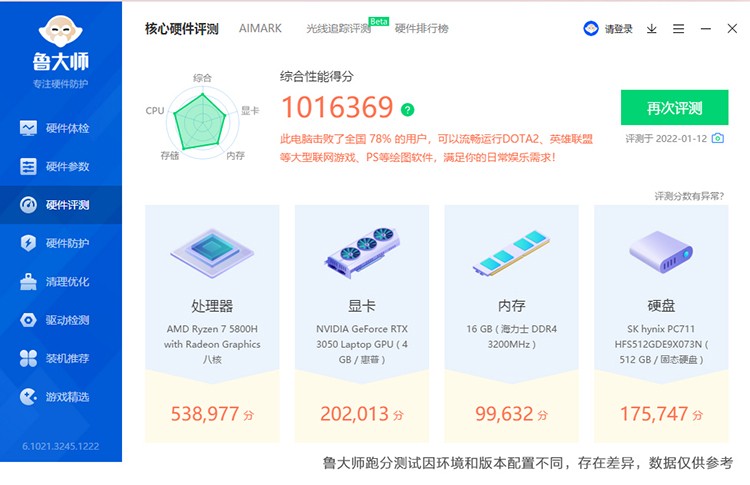The height and width of the screenshot is (485, 750).
Task: Switch to the 硬件排行榜 tab
Action: [x=421, y=29]
